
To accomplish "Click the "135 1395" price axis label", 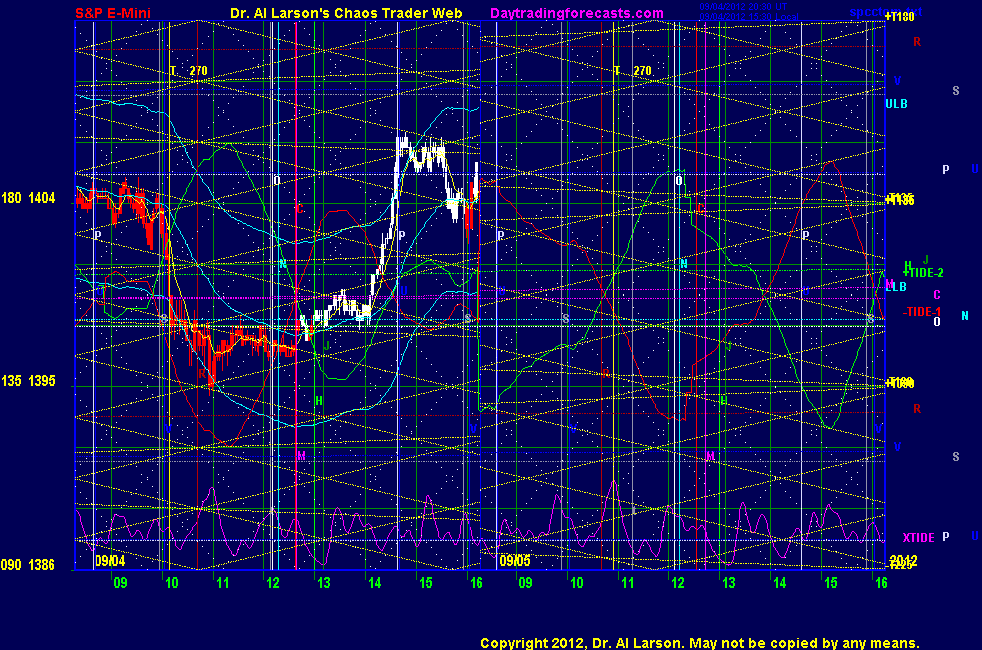I will (x=28, y=381).
